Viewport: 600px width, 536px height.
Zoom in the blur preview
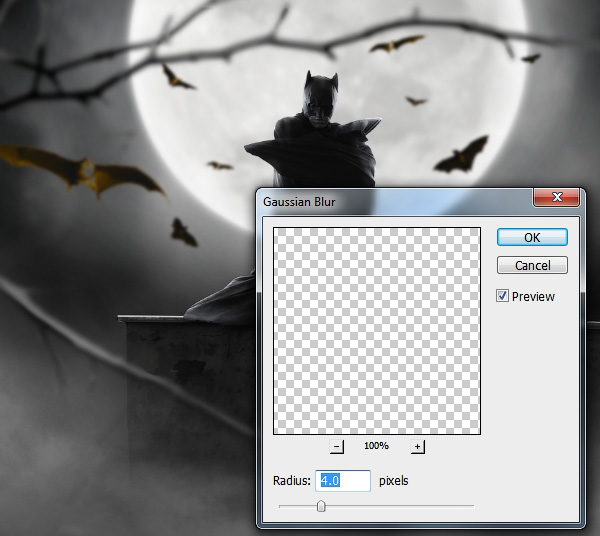click(417, 446)
